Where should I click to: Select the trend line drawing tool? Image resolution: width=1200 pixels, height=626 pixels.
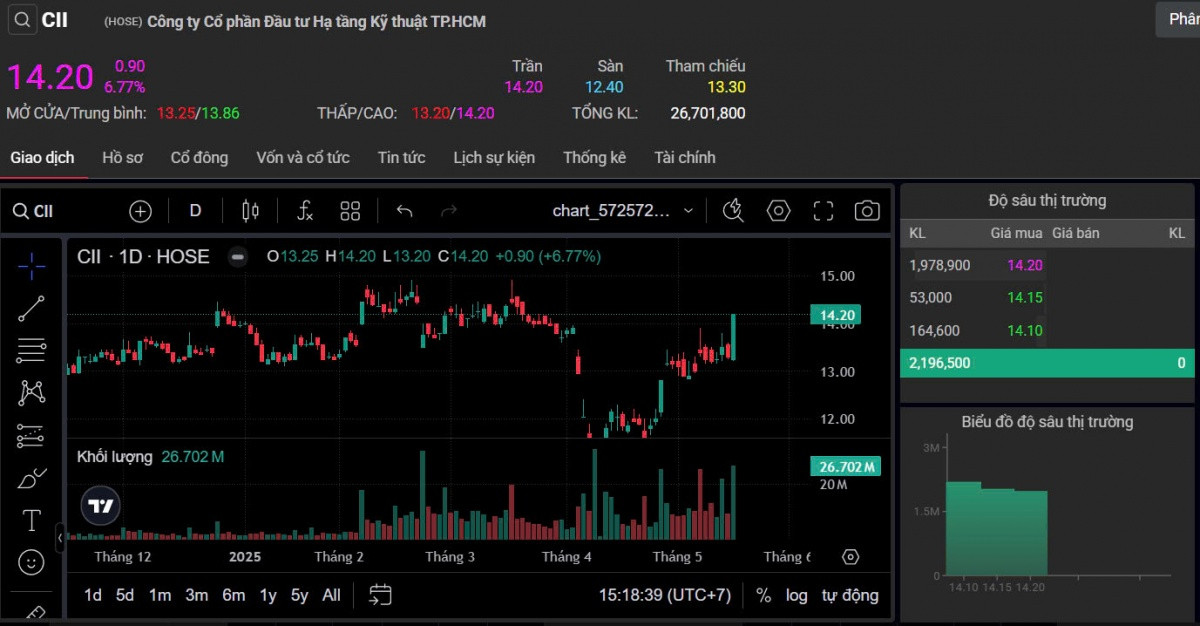click(x=31, y=308)
